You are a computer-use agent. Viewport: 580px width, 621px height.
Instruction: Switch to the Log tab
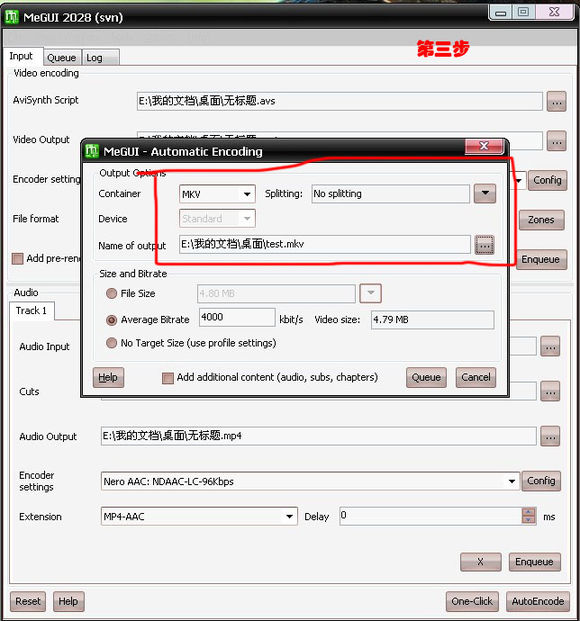pos(100,58)
